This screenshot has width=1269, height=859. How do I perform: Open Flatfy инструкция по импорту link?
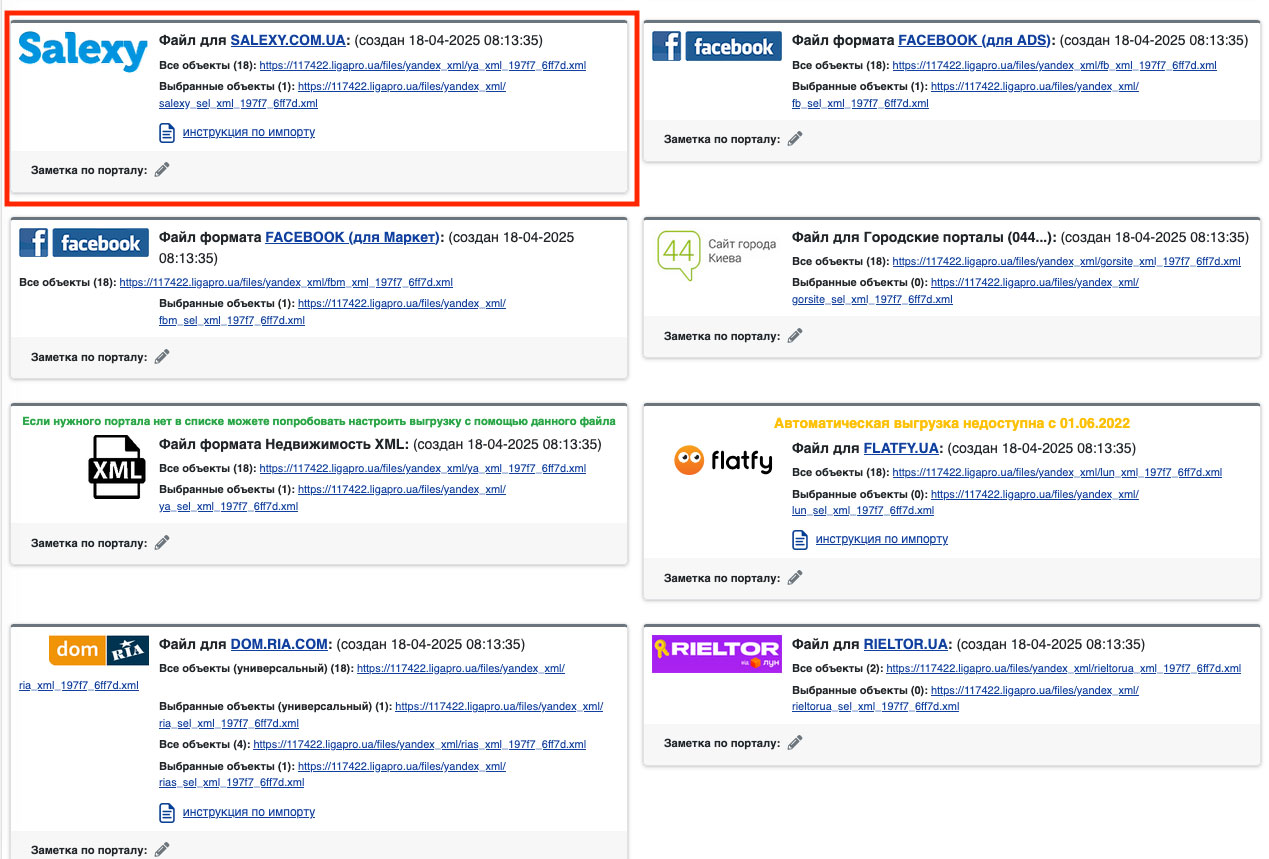pos(882,539)
